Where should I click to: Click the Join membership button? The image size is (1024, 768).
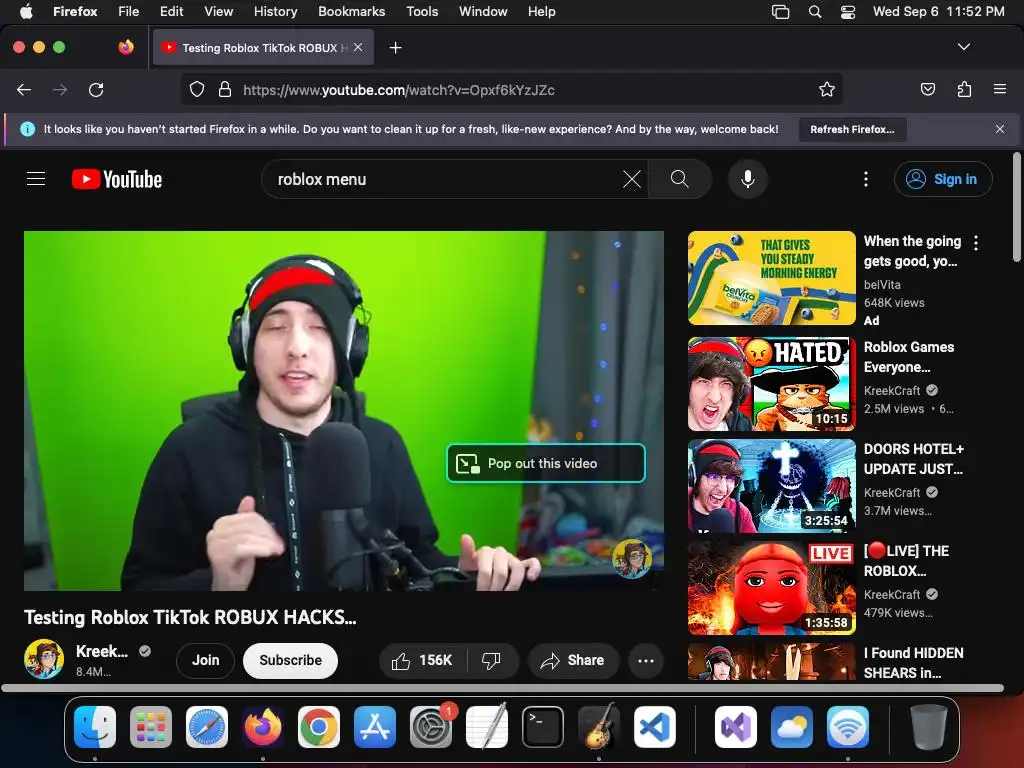coord(205,660)
